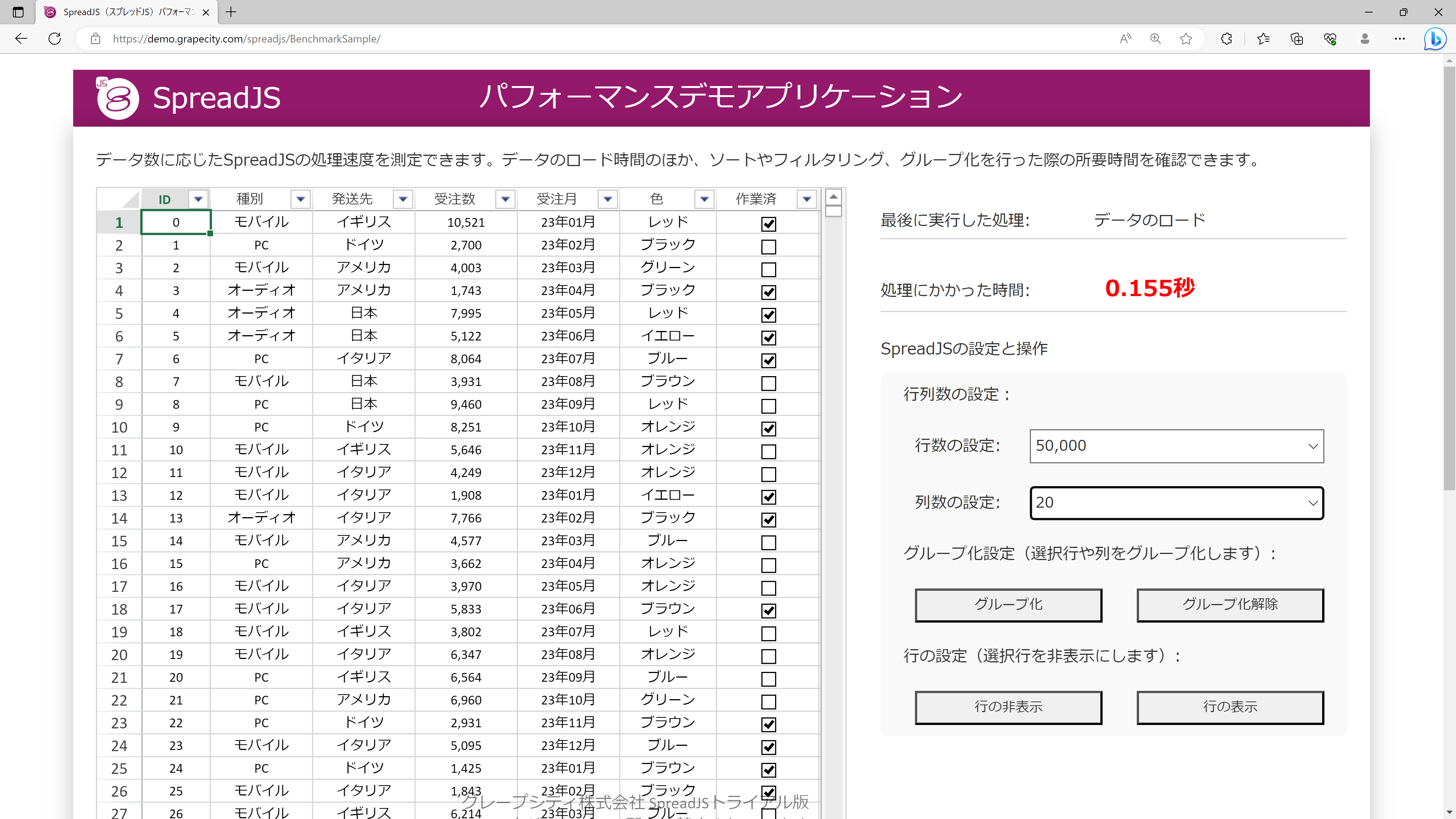Select cell with value 5,095
The image size is (1456, 819).
466,745
